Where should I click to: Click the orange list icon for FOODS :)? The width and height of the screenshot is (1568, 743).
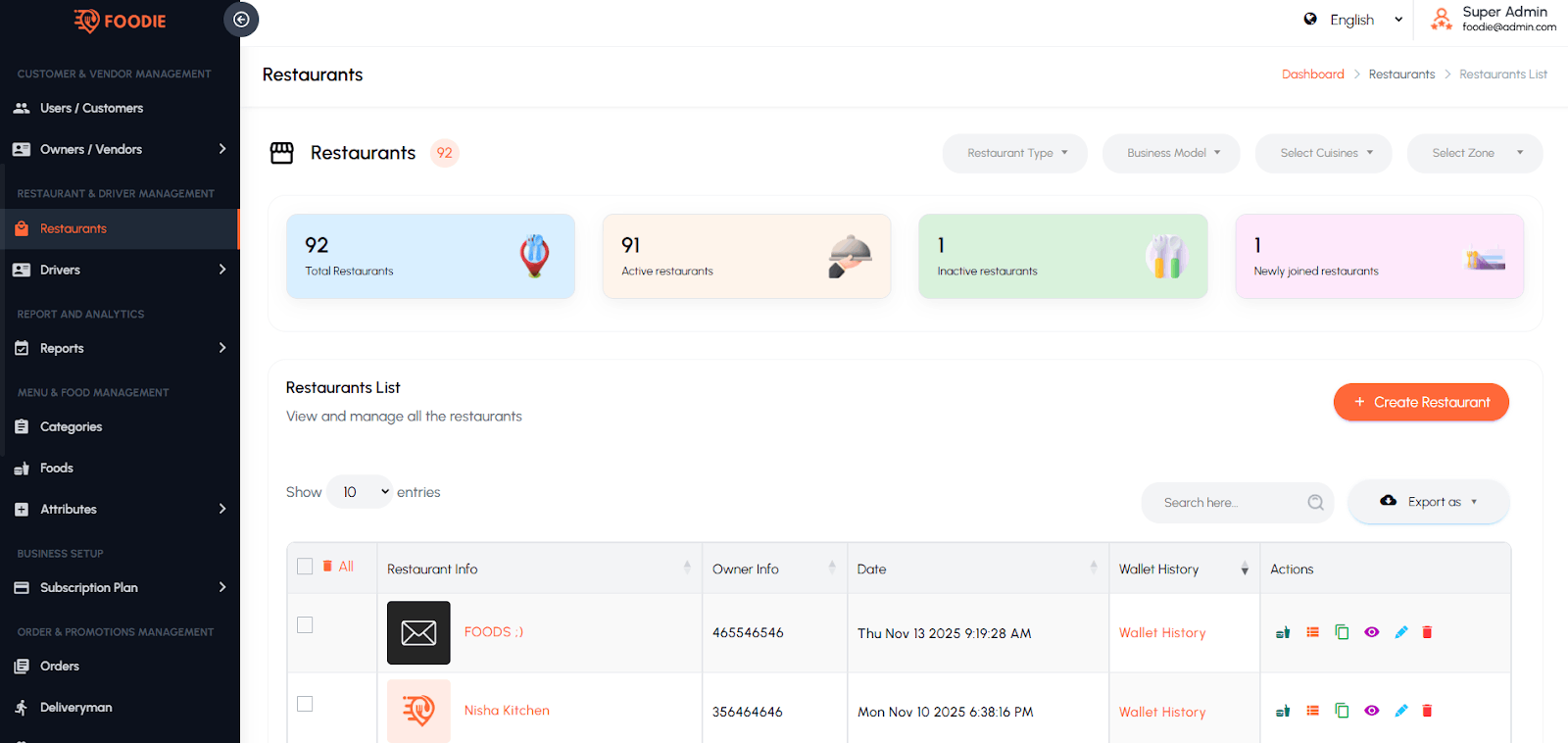1312,632
